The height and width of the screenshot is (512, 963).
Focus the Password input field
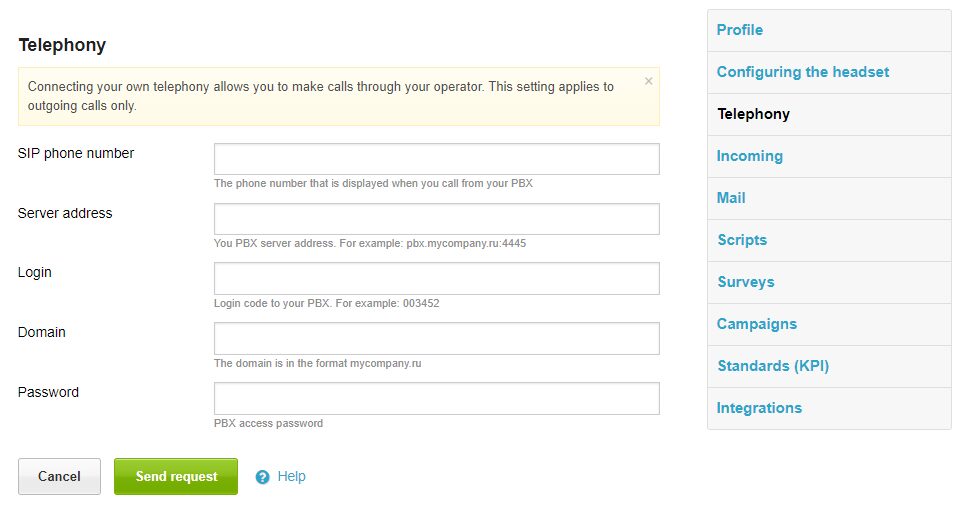pyautogui.click(x=436, y=398)
